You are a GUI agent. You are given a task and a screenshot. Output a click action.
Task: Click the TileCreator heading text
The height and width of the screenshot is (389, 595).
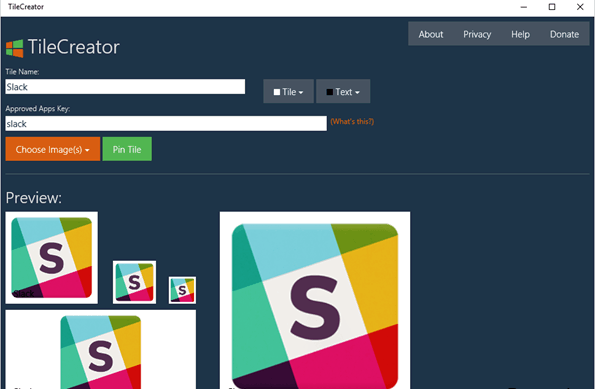[74, 47]
